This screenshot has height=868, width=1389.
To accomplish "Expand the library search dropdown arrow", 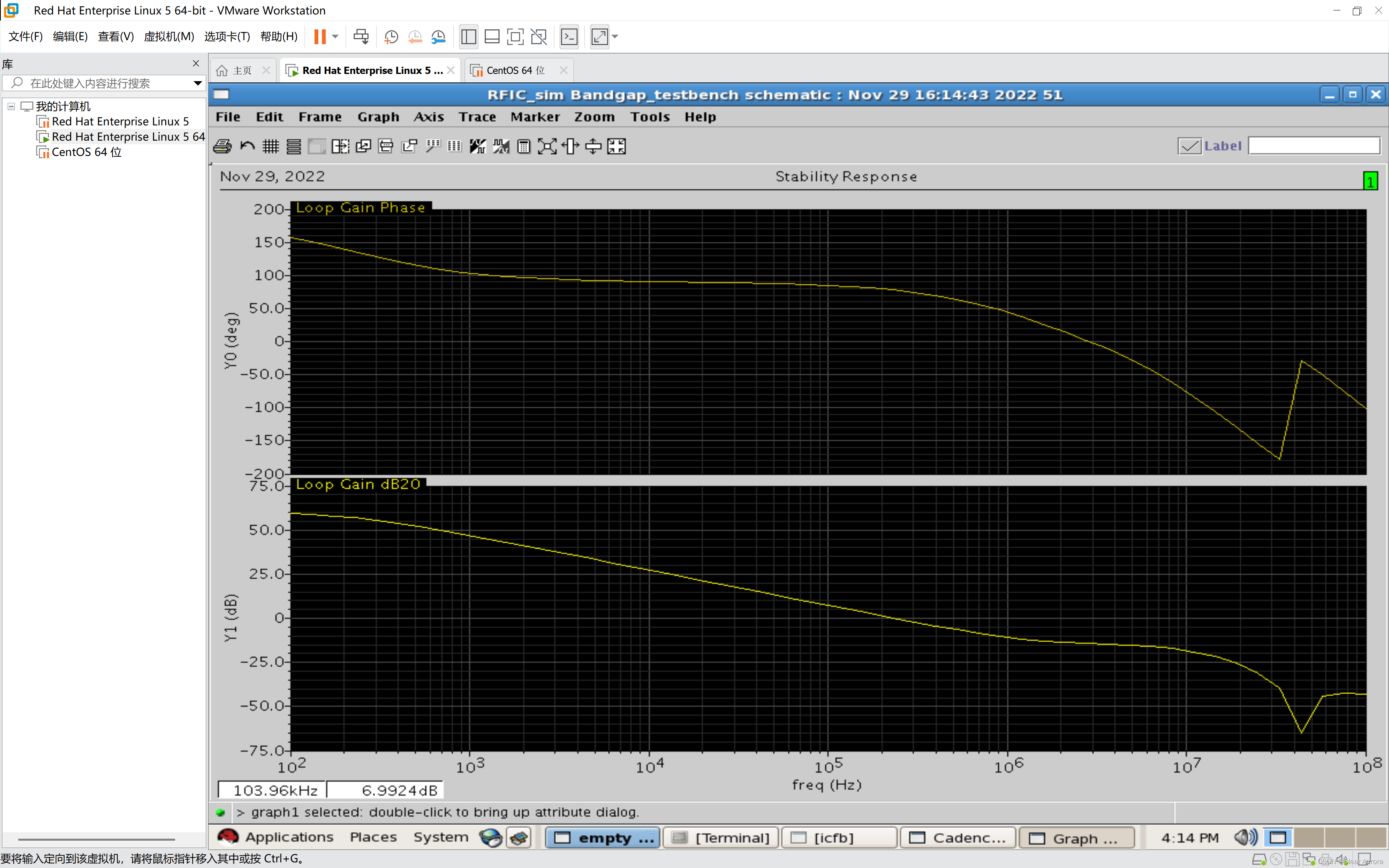I will tap(197, 83).
